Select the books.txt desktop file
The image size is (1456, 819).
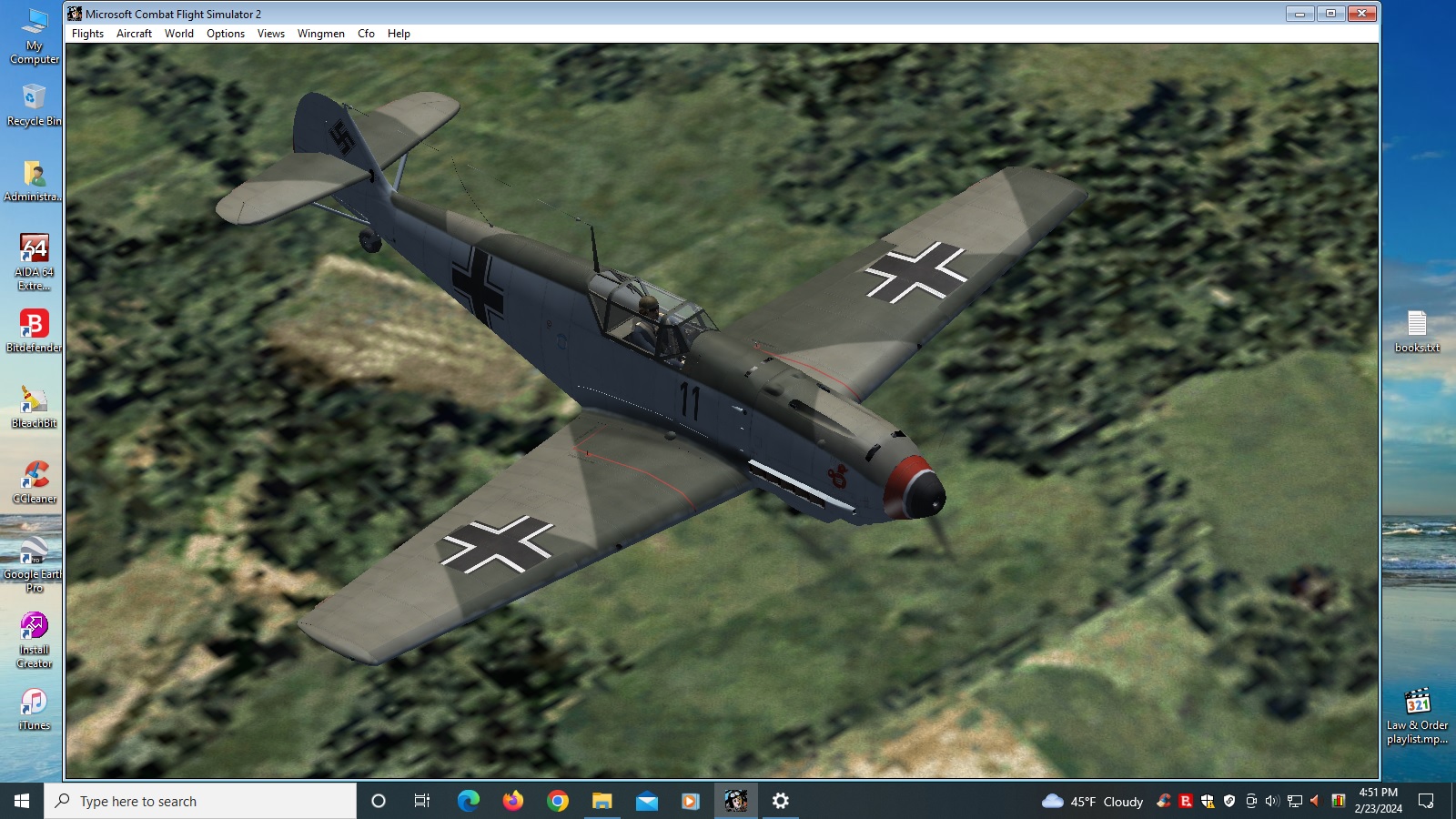point(1417,331)
